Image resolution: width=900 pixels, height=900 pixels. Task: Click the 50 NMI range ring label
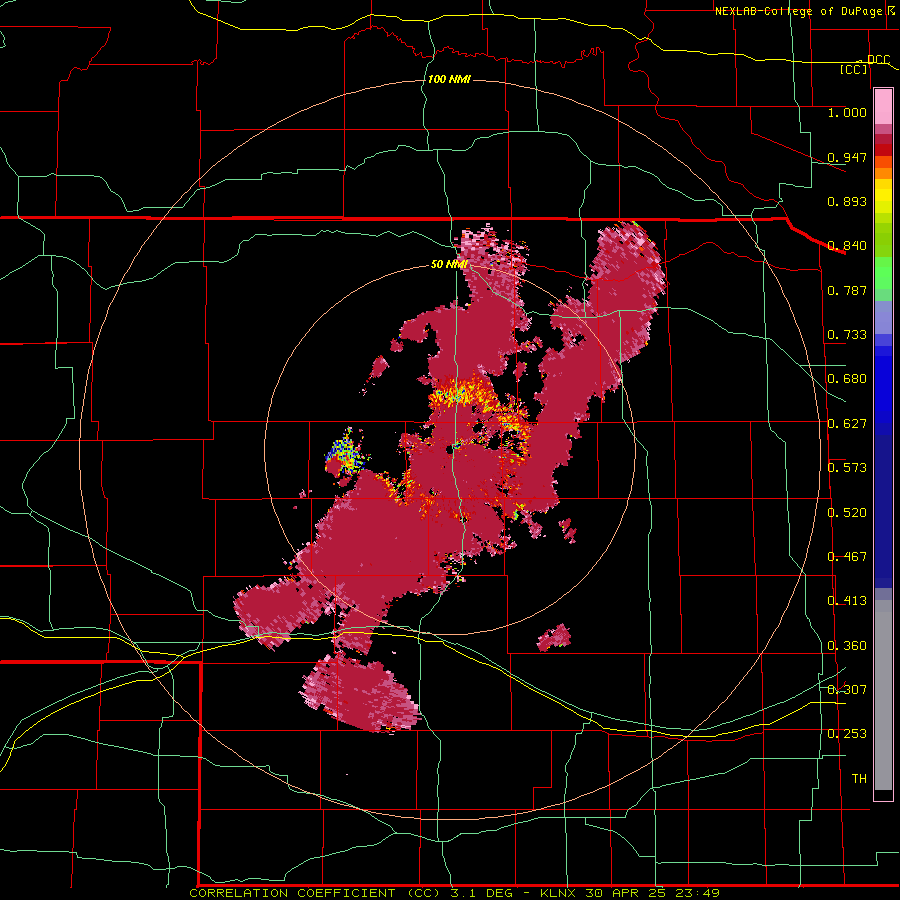[x=449, y=264]
